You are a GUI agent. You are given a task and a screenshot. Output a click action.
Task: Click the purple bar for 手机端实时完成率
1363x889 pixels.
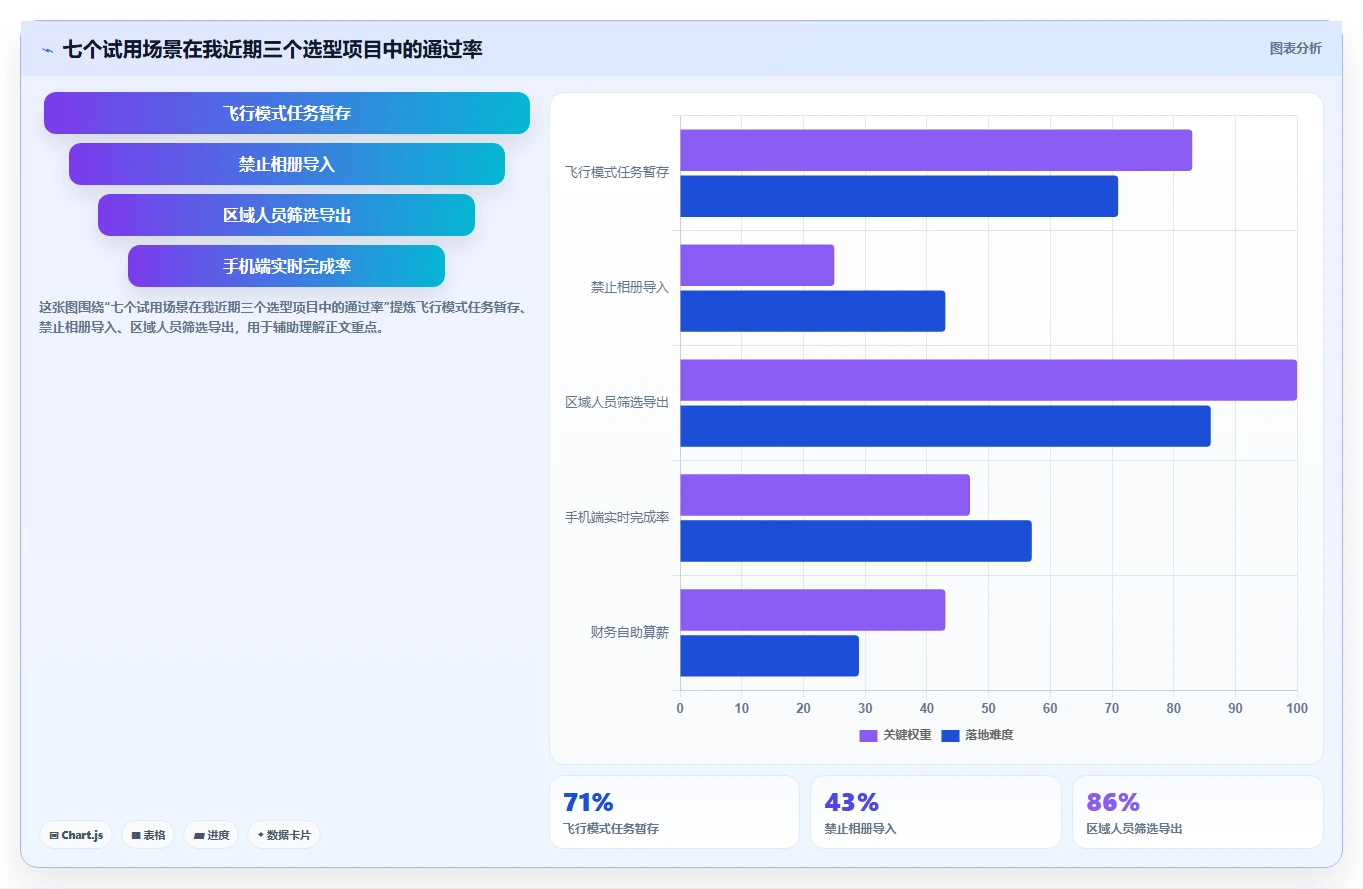825,495
